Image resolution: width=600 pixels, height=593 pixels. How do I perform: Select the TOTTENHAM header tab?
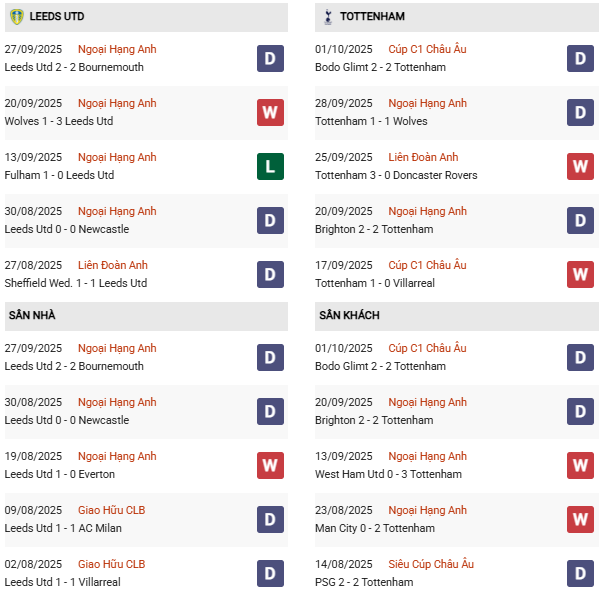(x=372, y=17)
